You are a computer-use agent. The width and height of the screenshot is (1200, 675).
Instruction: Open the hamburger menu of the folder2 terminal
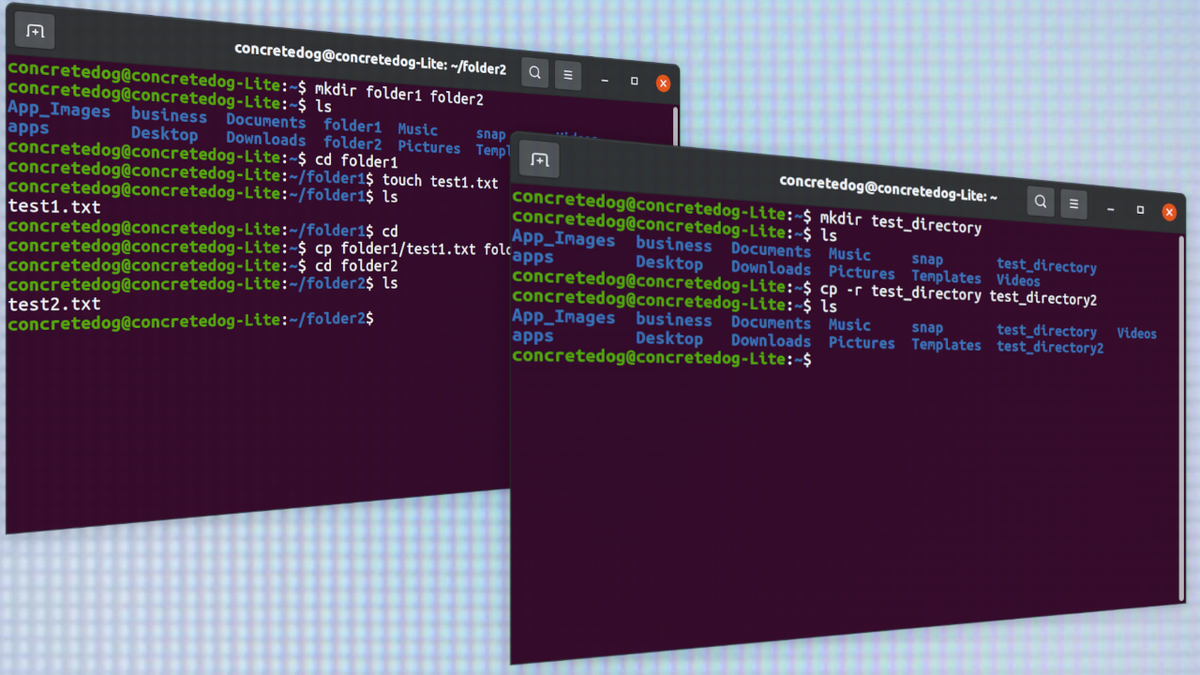pos(568,74)
